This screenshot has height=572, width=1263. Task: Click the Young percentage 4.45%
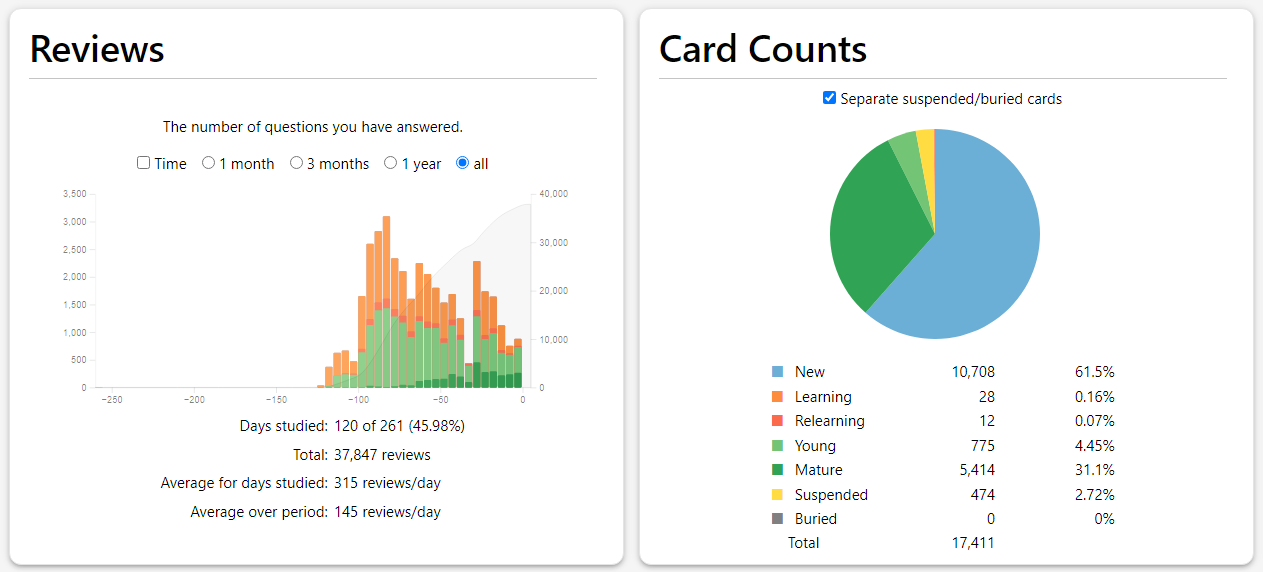pos(1095,446)
